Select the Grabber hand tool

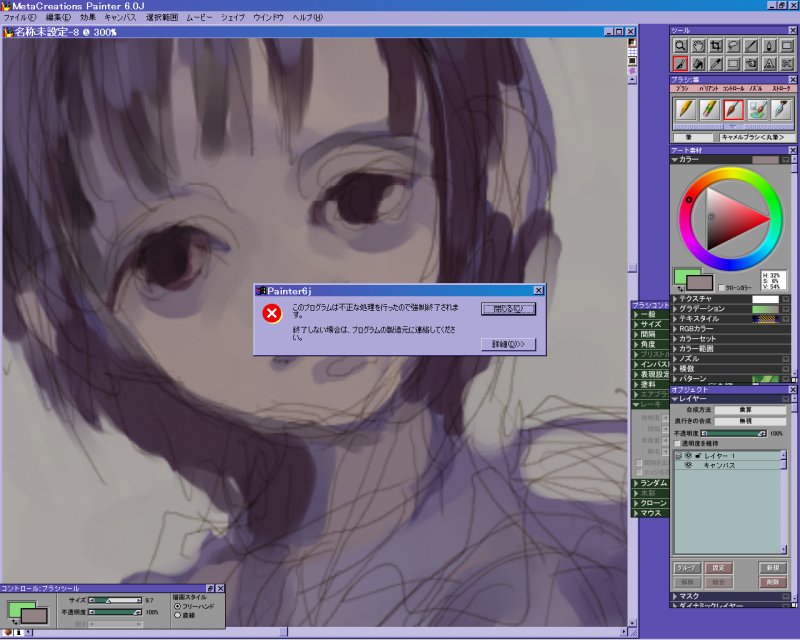[x=698, y=46]
